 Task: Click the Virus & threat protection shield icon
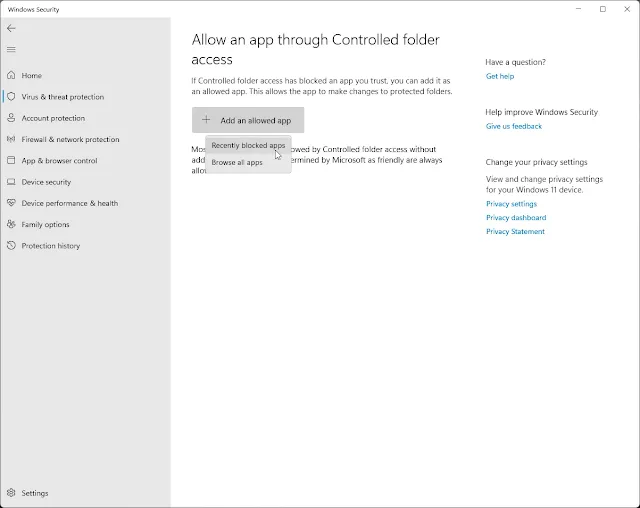11,96
